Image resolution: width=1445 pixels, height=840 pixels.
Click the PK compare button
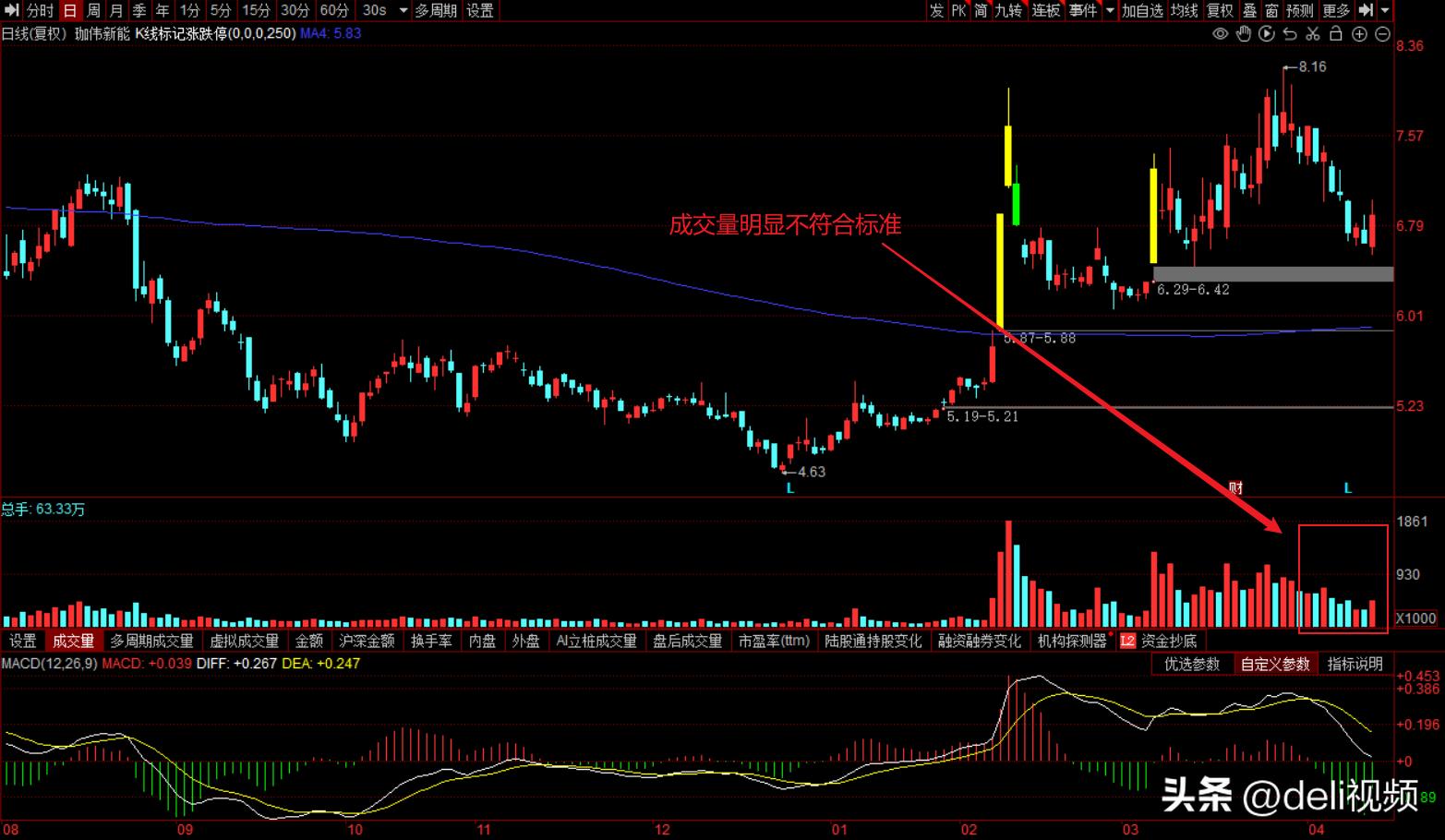point(958,10)
